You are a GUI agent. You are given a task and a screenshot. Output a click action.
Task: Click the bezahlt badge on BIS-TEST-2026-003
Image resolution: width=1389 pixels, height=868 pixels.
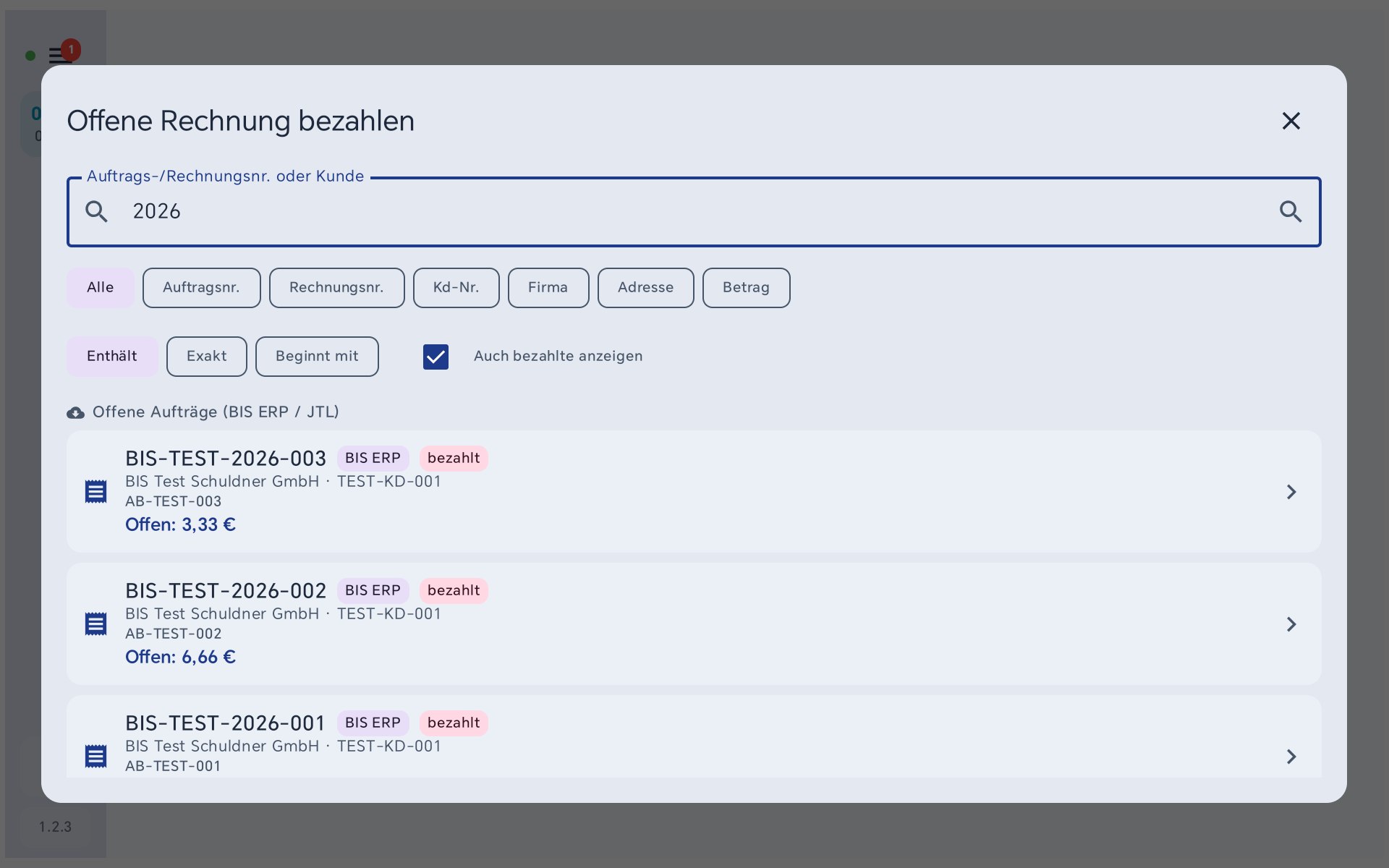pos(454,459)
